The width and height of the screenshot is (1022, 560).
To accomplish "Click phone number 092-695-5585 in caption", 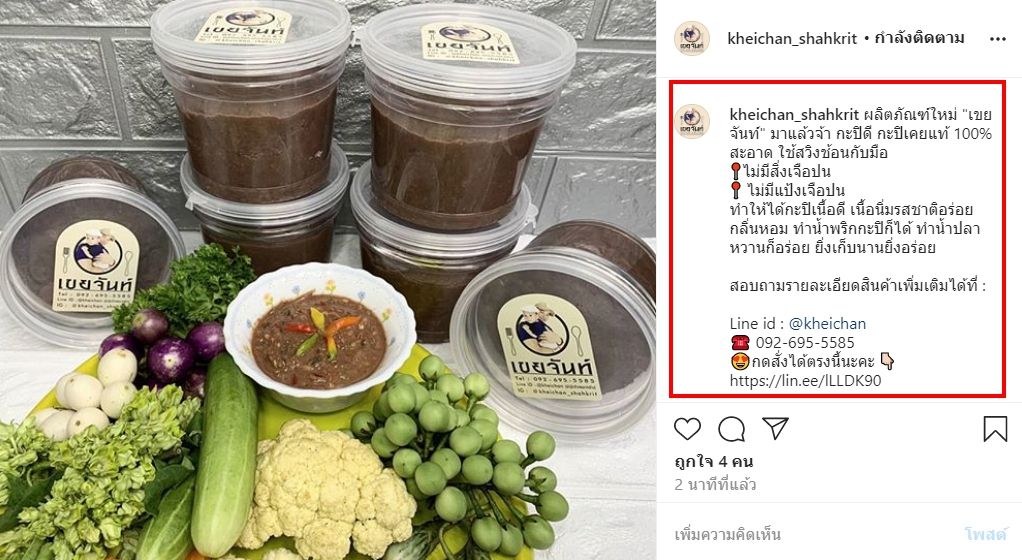I will (805, 342).
